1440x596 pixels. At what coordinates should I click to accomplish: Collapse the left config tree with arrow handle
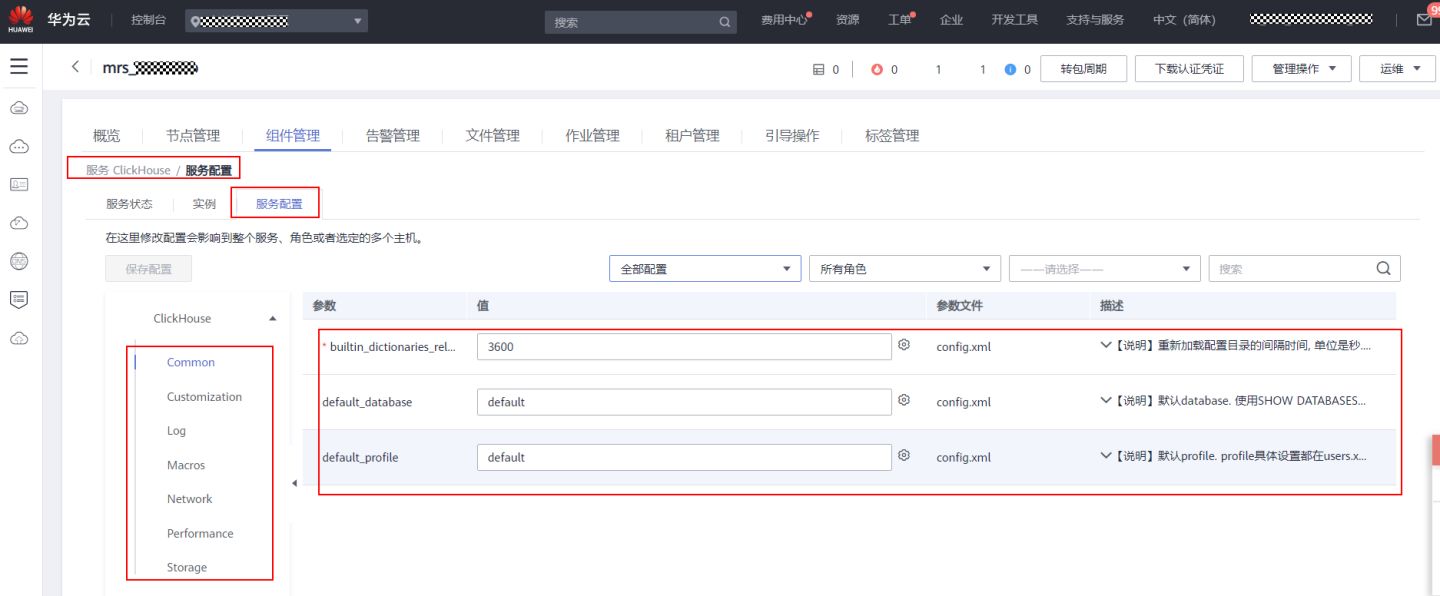294,484
